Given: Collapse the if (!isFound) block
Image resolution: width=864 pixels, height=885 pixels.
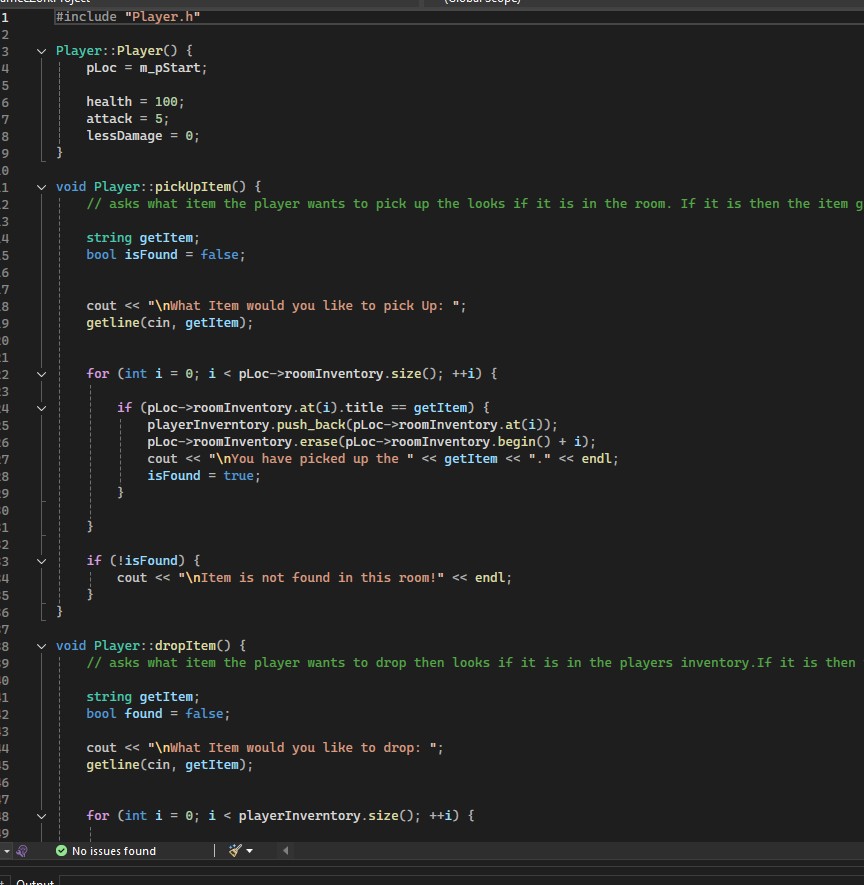Looking at the screenshot, I should [41, 561].
